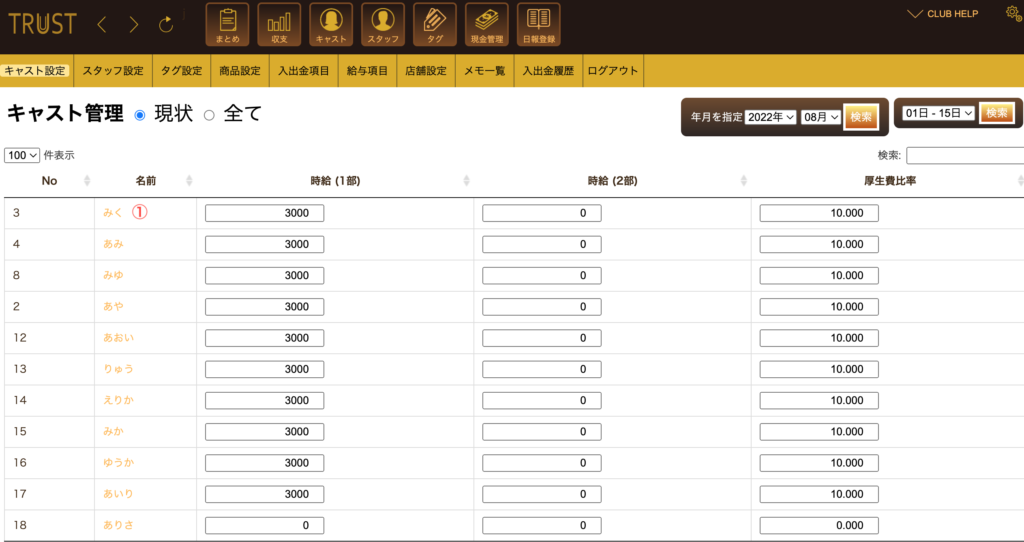Click 時給 (1部) field for ありさ

click(x=264, y=525)
